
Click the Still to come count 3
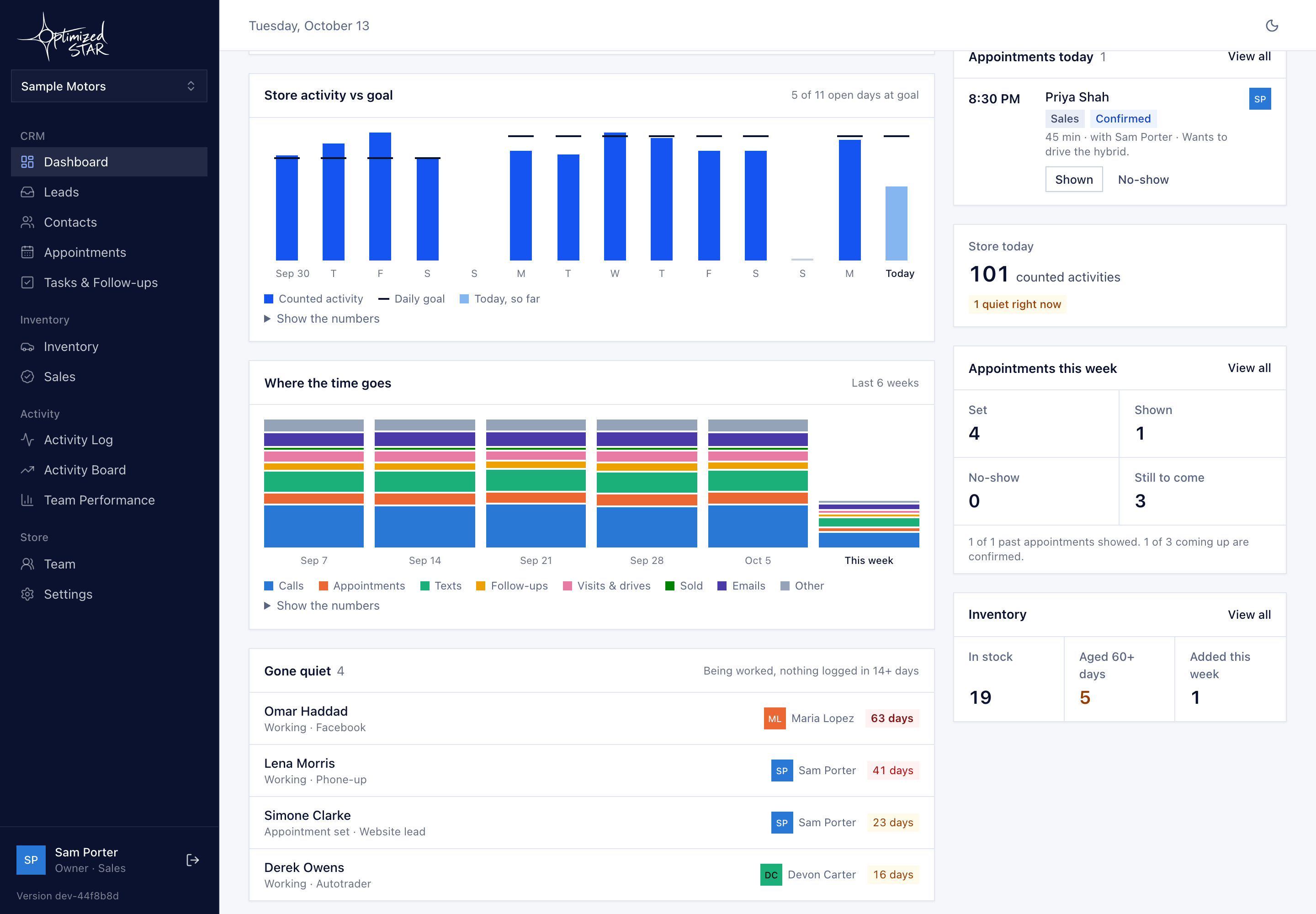(x=1140, y=501)
